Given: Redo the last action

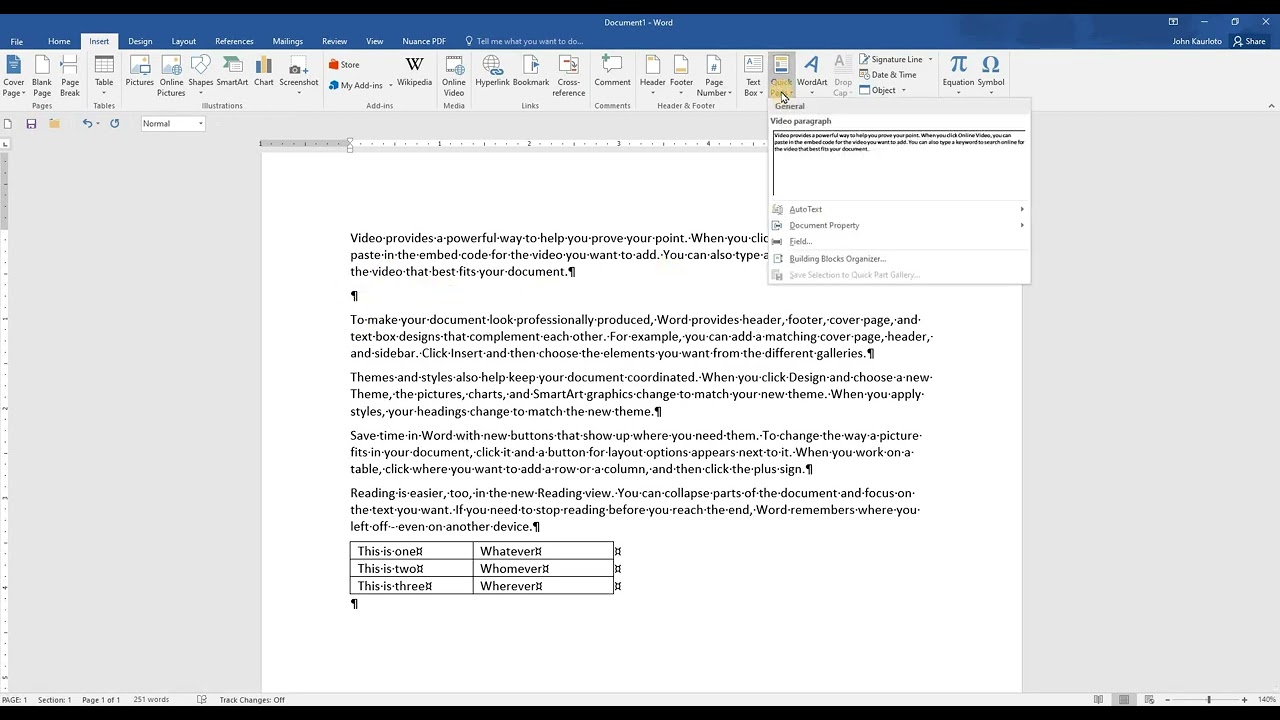Looking at the screenshot, I should tap(114, 123).
